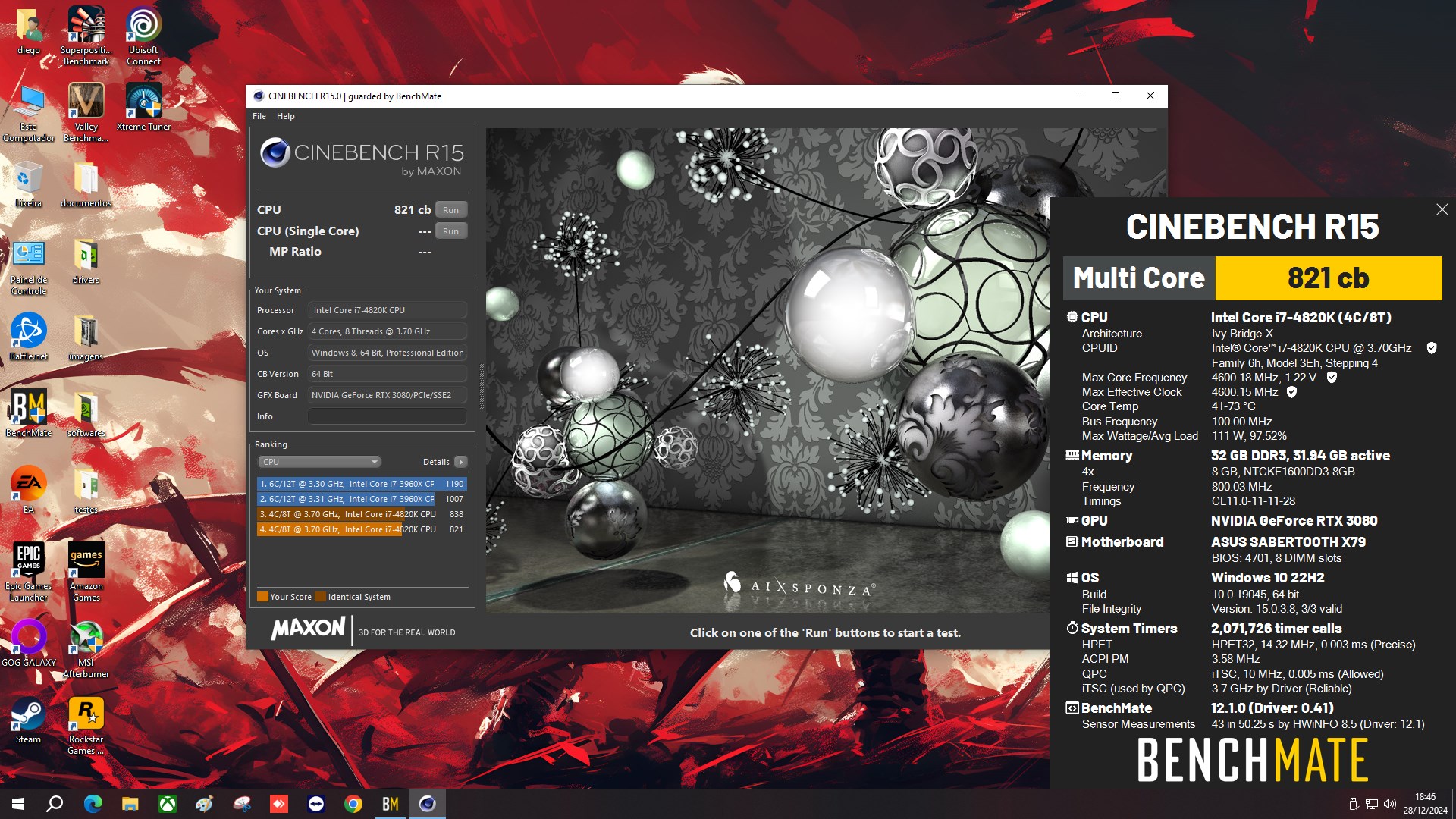Open the taskbar clock and date
The image size is (1456, 819).
1425,804
